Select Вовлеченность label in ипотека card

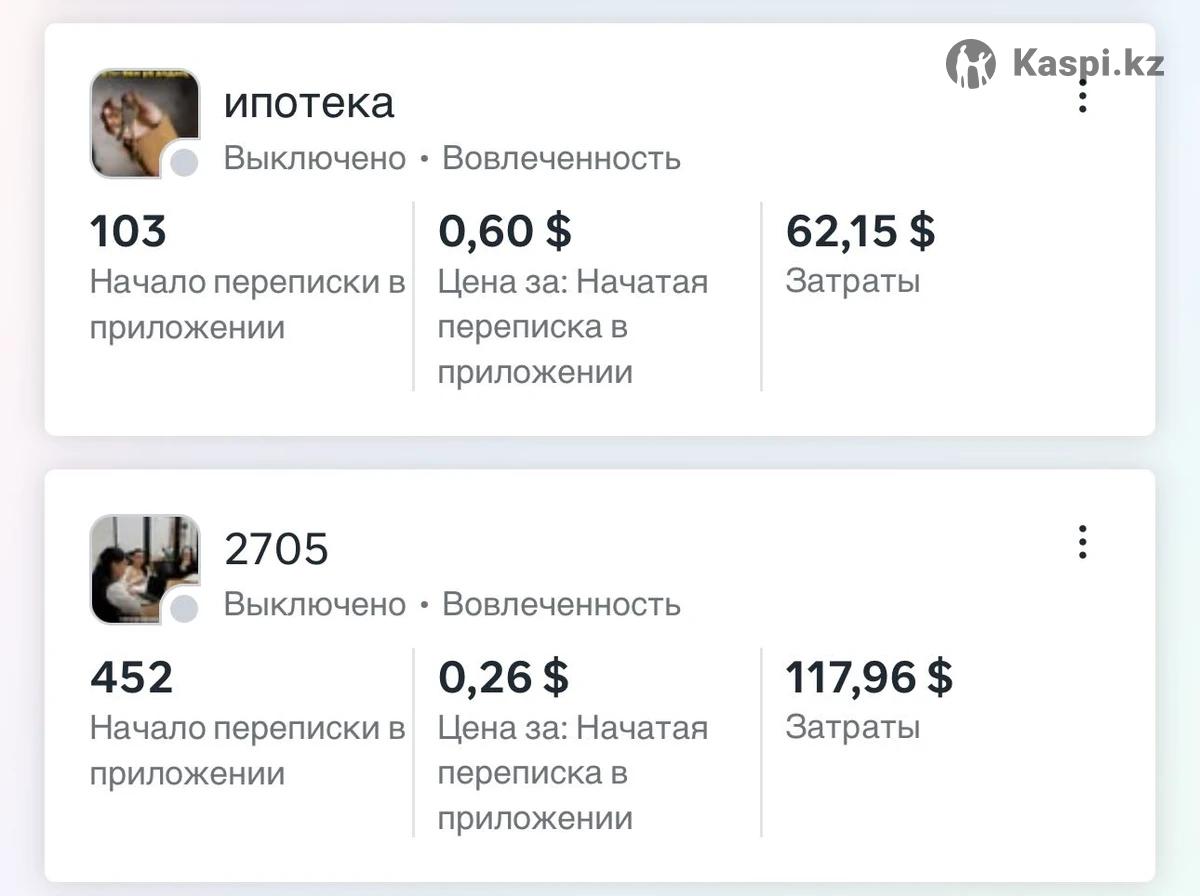click(x=561, y=159)
